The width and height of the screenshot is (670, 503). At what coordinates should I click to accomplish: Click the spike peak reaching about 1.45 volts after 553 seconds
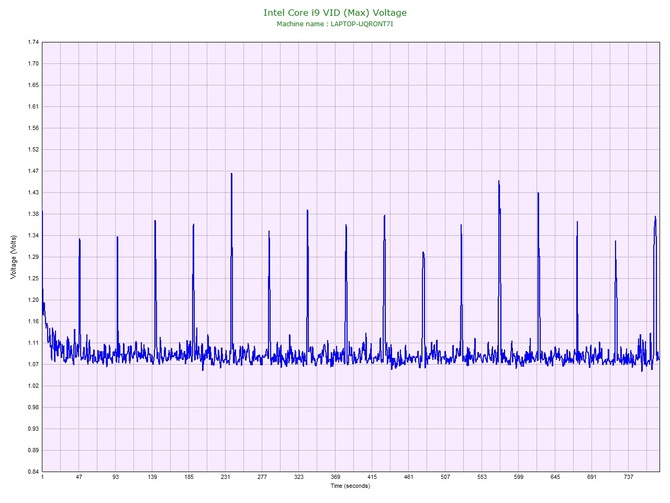(499, 182)
